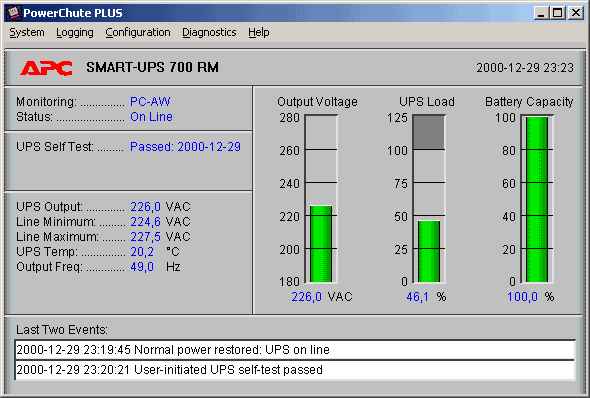Select the 'User-initiated UPS self-test passed' event
This screenshot has width=590, height=398.
click(295, 370)
